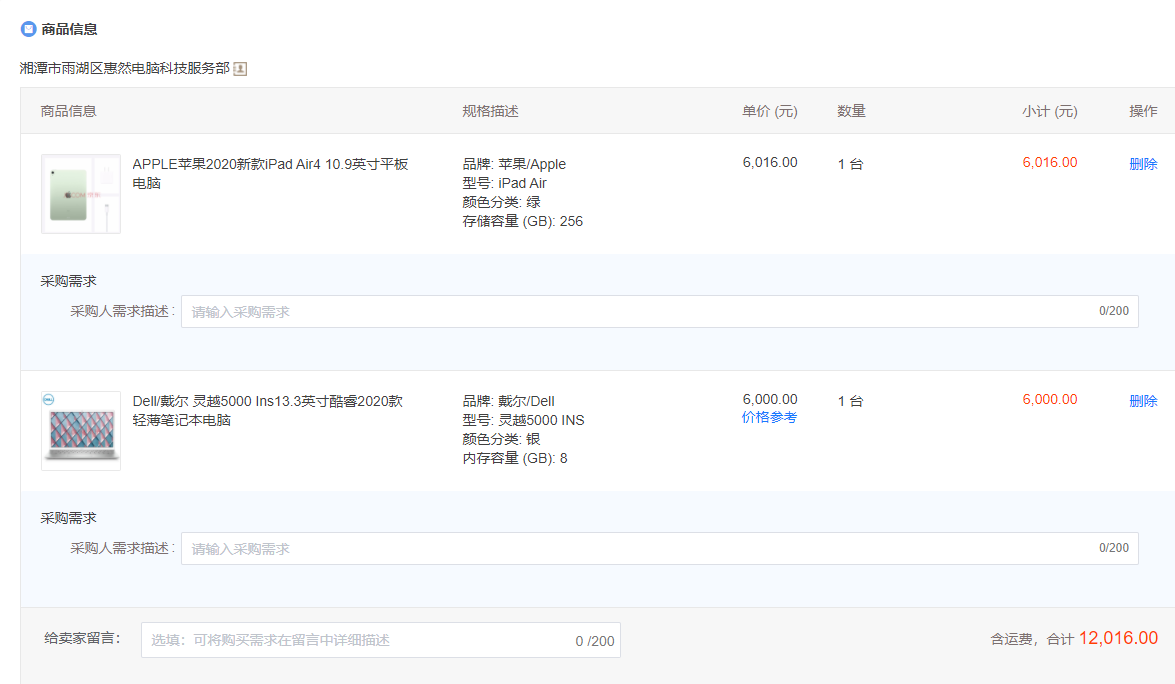This screenshot has height=684, width=1175.
Task: Select total amount 12,016.00
Action: coord(1118,638)
